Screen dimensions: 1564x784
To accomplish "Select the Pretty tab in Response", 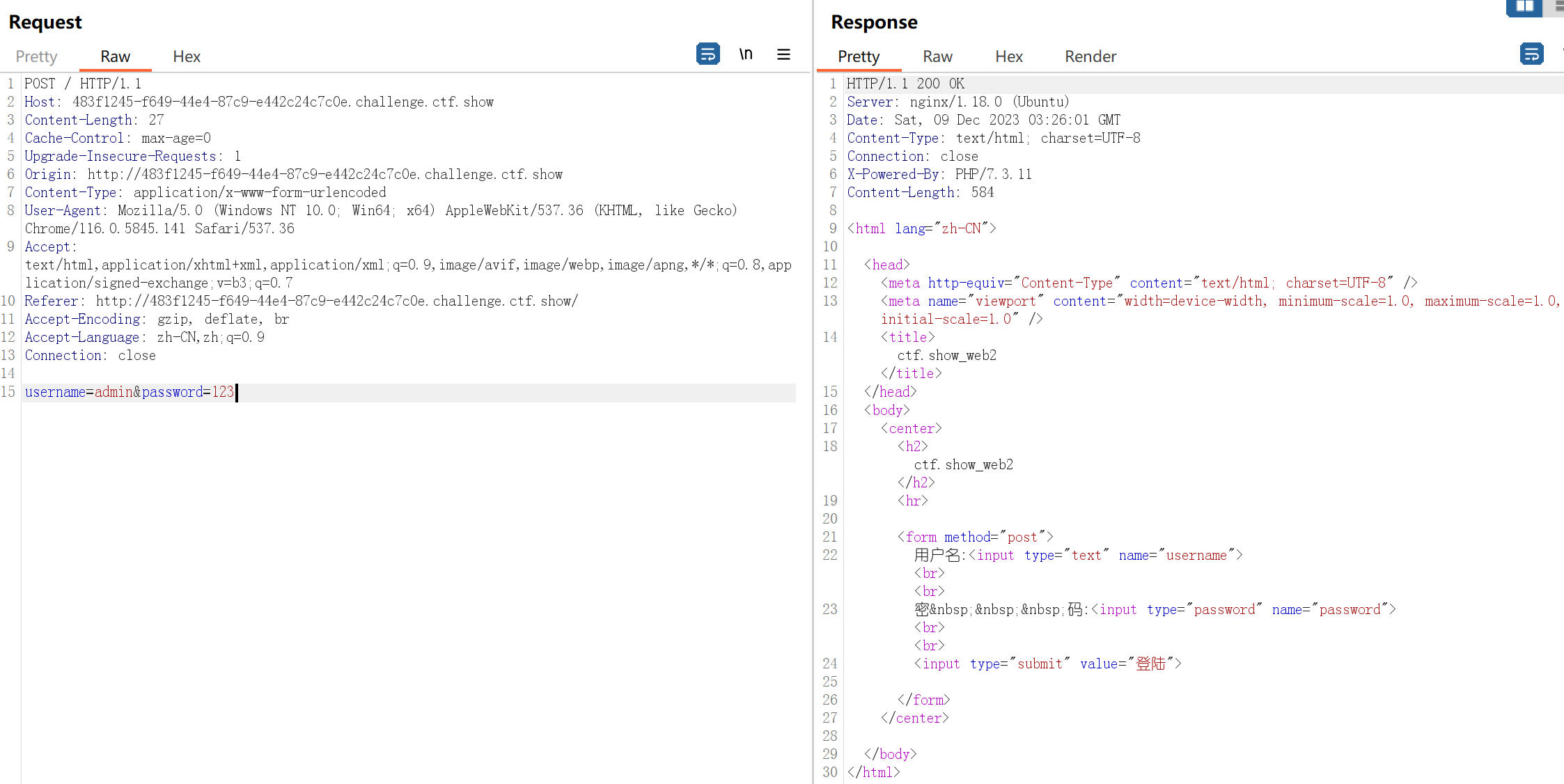I will click(858, 56).
